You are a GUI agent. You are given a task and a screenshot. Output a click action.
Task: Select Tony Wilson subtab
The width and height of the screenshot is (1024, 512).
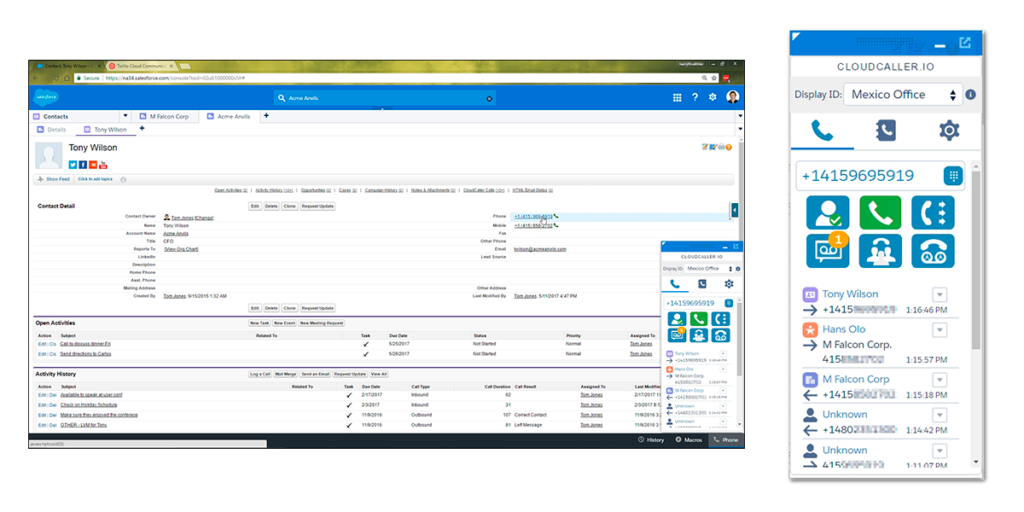coord(105,129)
